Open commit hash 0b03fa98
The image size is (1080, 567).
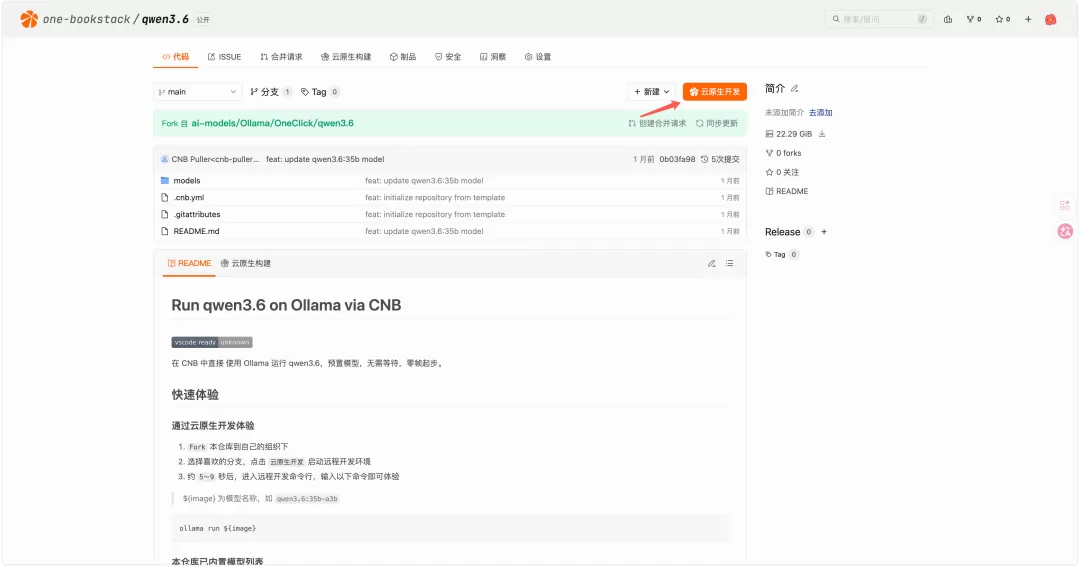click(677, 159)
